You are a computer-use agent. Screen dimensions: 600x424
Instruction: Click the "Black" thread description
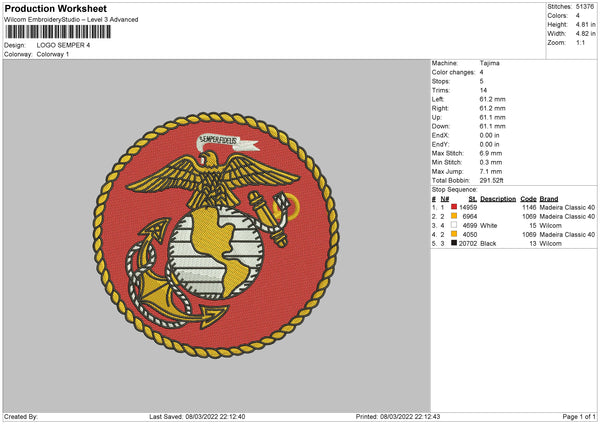point(488,244)
